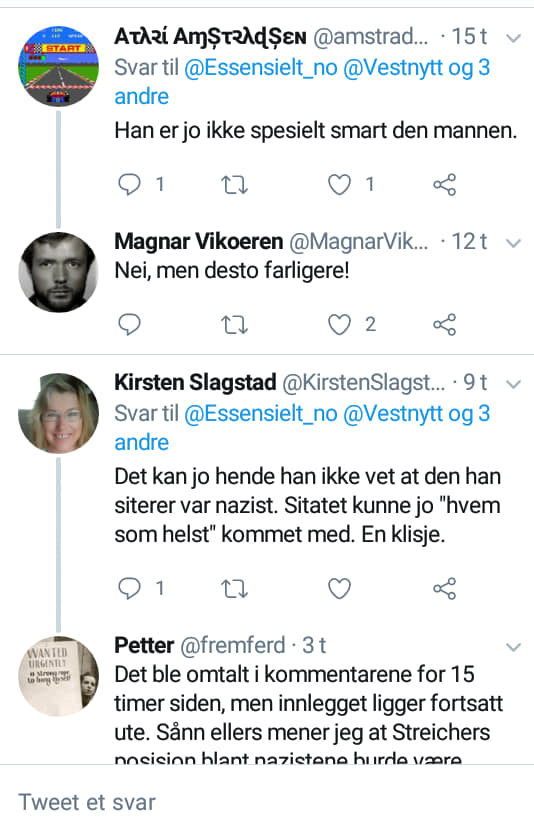The image size is (534, 825).
Task: Like Magnar Vikoeren's tweet
Action: (339, 325)
